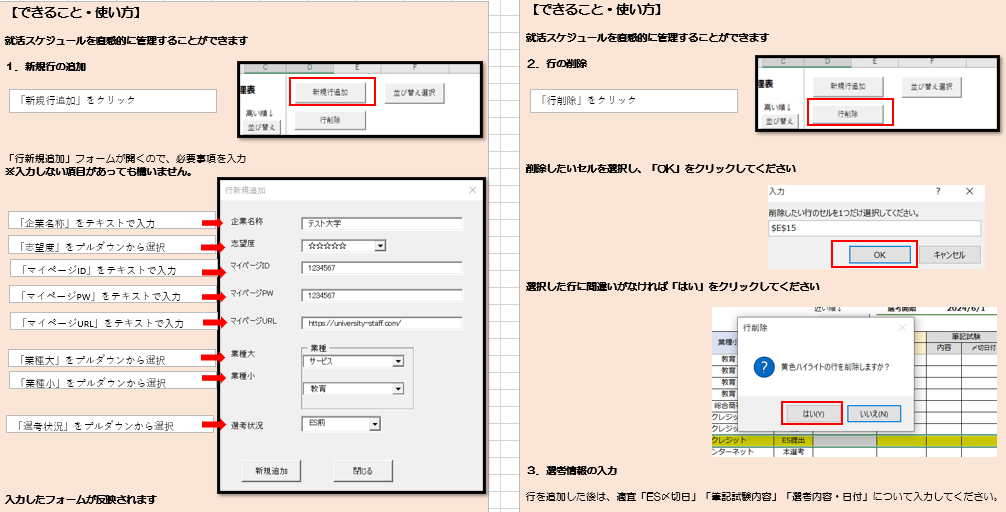Screen dimensions: 1006x512
Task: Select the 「行削除」をクリック text box
Action: pyautogui.click(x=634, y=101)
